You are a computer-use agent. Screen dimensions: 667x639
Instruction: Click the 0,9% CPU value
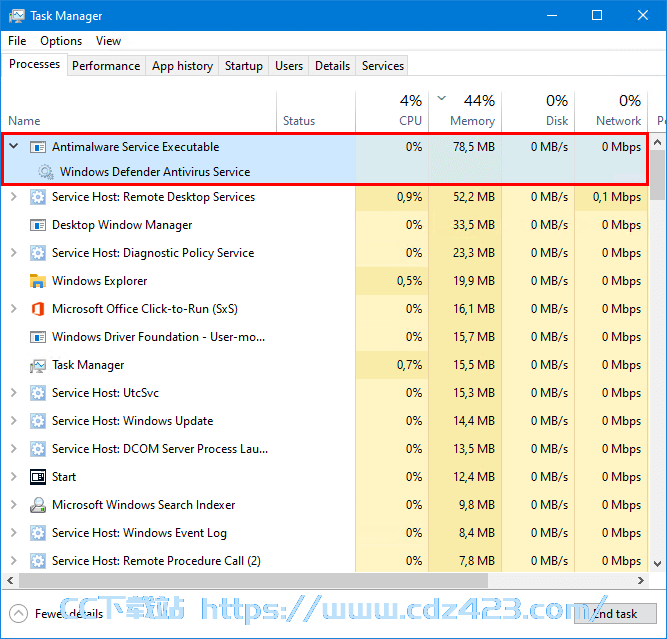(x=409, y=197)
